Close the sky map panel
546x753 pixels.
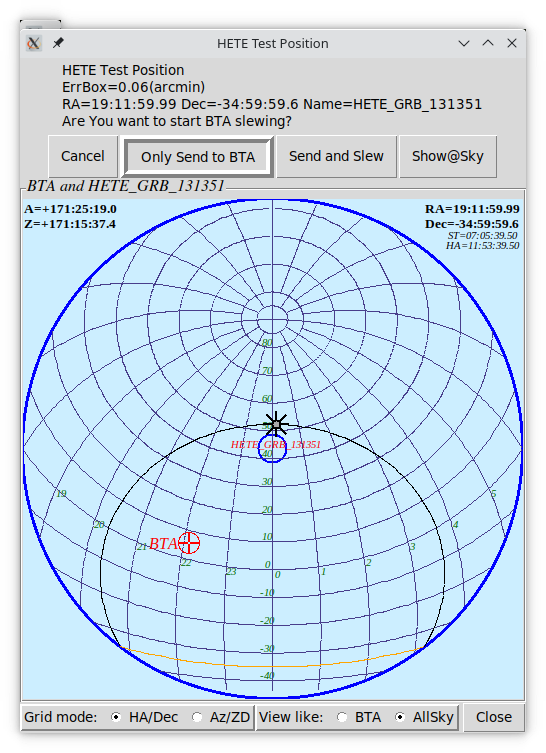click(494, 717)
